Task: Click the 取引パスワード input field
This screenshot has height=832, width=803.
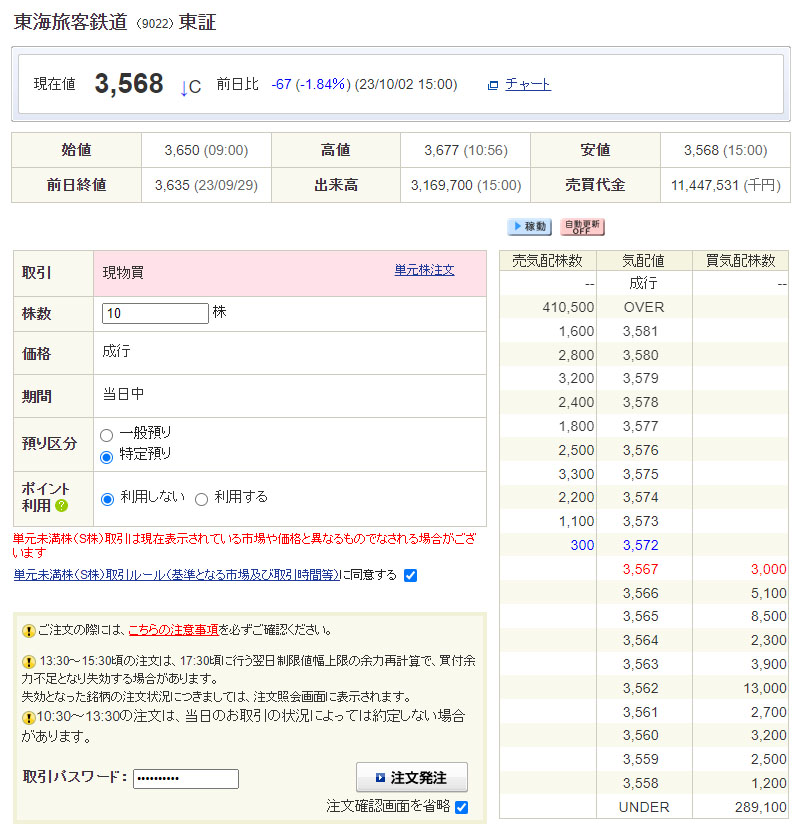Action: pyautogui.click(x=186, y=779)
